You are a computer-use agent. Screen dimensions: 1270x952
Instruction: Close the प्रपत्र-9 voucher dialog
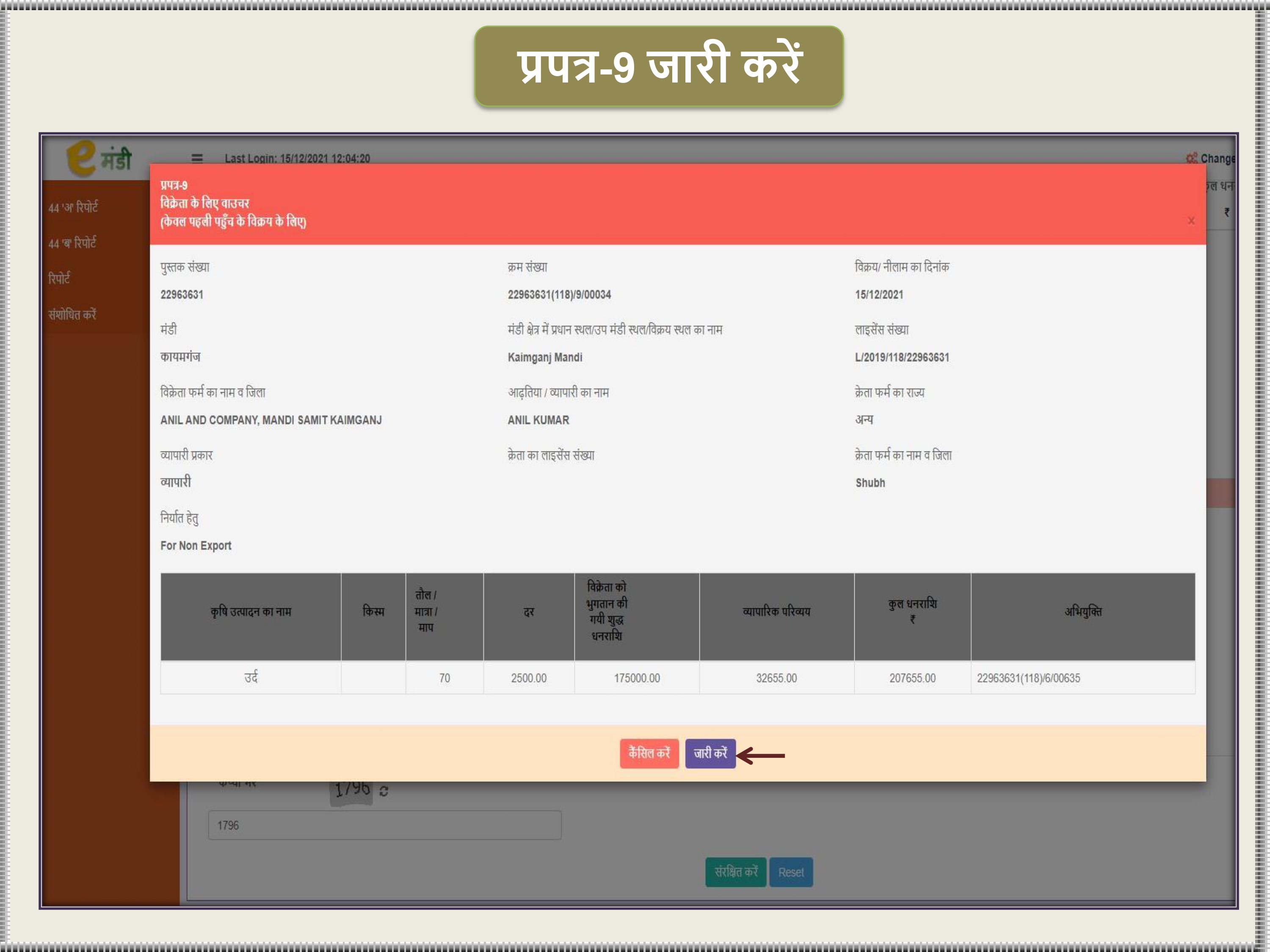point(1191,221)
